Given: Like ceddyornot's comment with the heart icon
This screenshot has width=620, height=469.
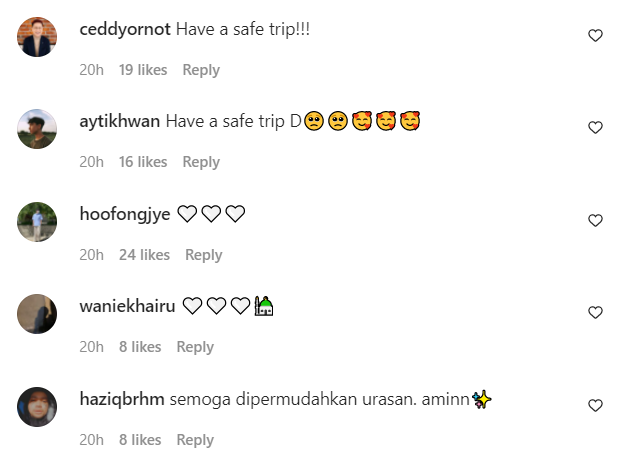Looking at the screenshot, I should (x=595, y=36).
